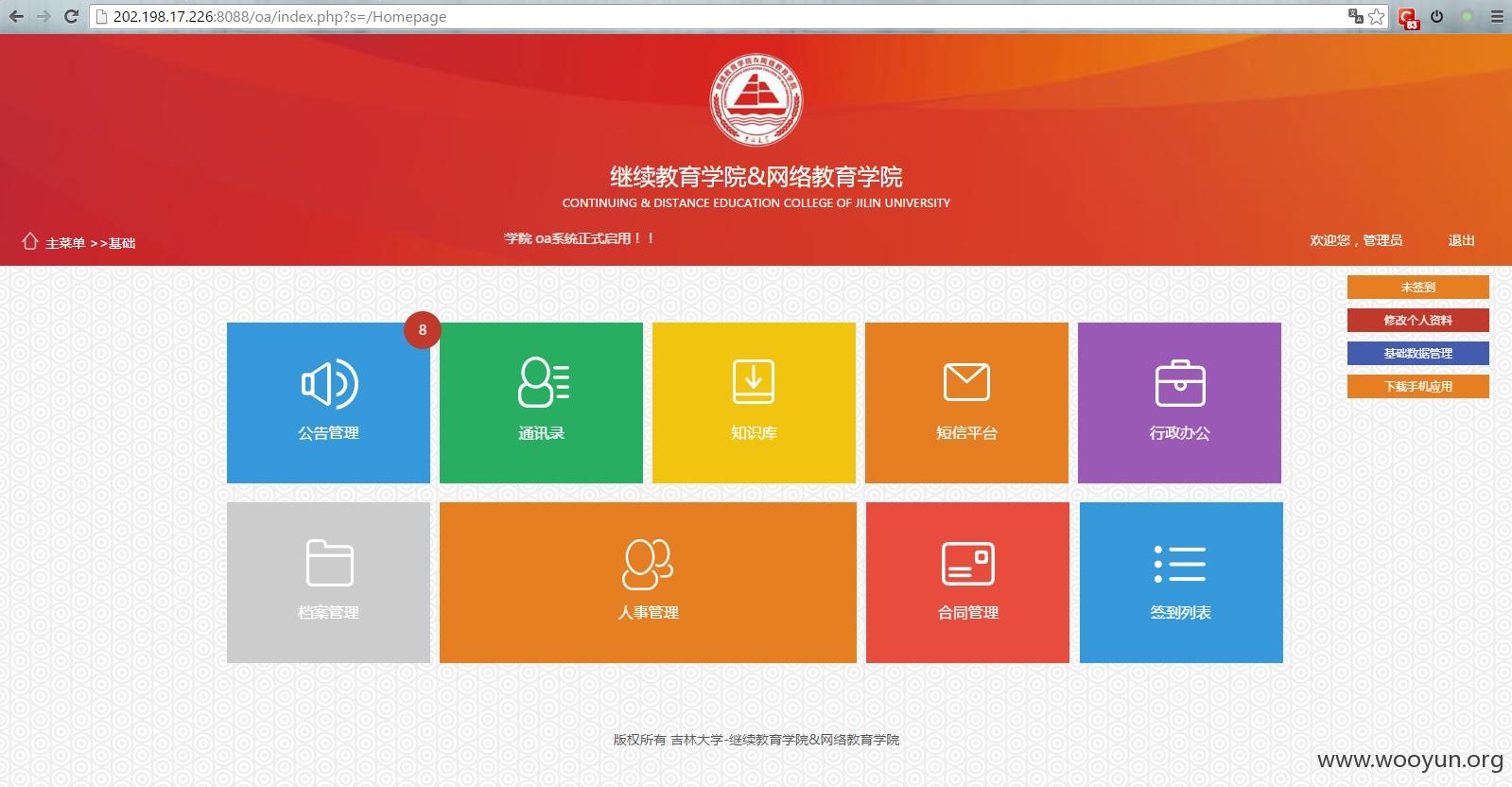Open the red extension icon with badge

tap(1408, 18)
